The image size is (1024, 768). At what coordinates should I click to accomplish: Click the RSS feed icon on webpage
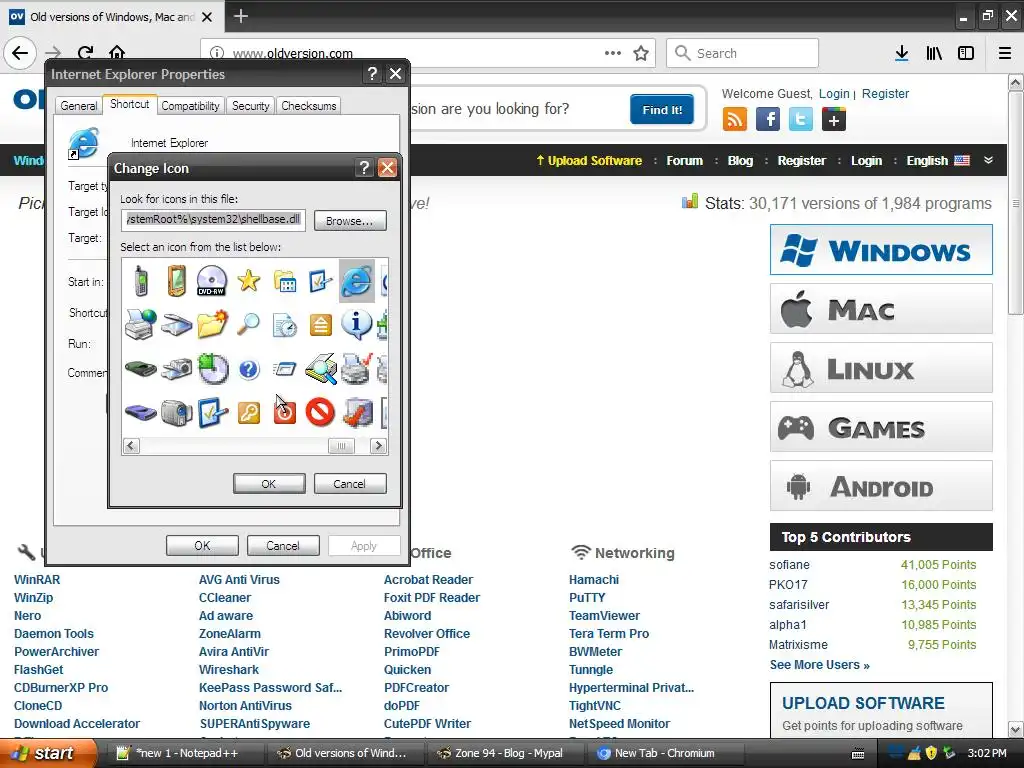(735, 120)
